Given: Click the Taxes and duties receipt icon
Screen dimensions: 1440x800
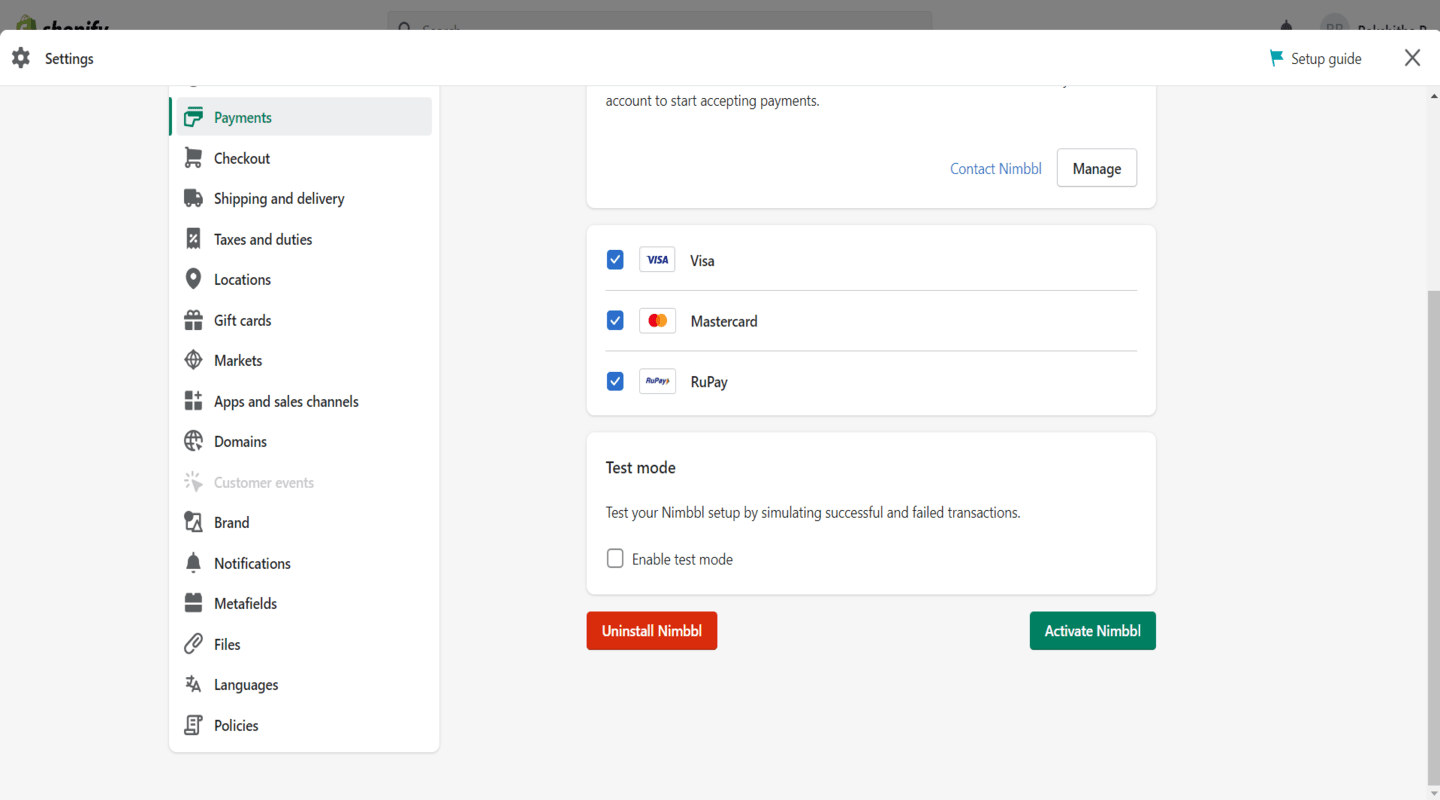Looking at the screenshot, I should click(193, 239).
